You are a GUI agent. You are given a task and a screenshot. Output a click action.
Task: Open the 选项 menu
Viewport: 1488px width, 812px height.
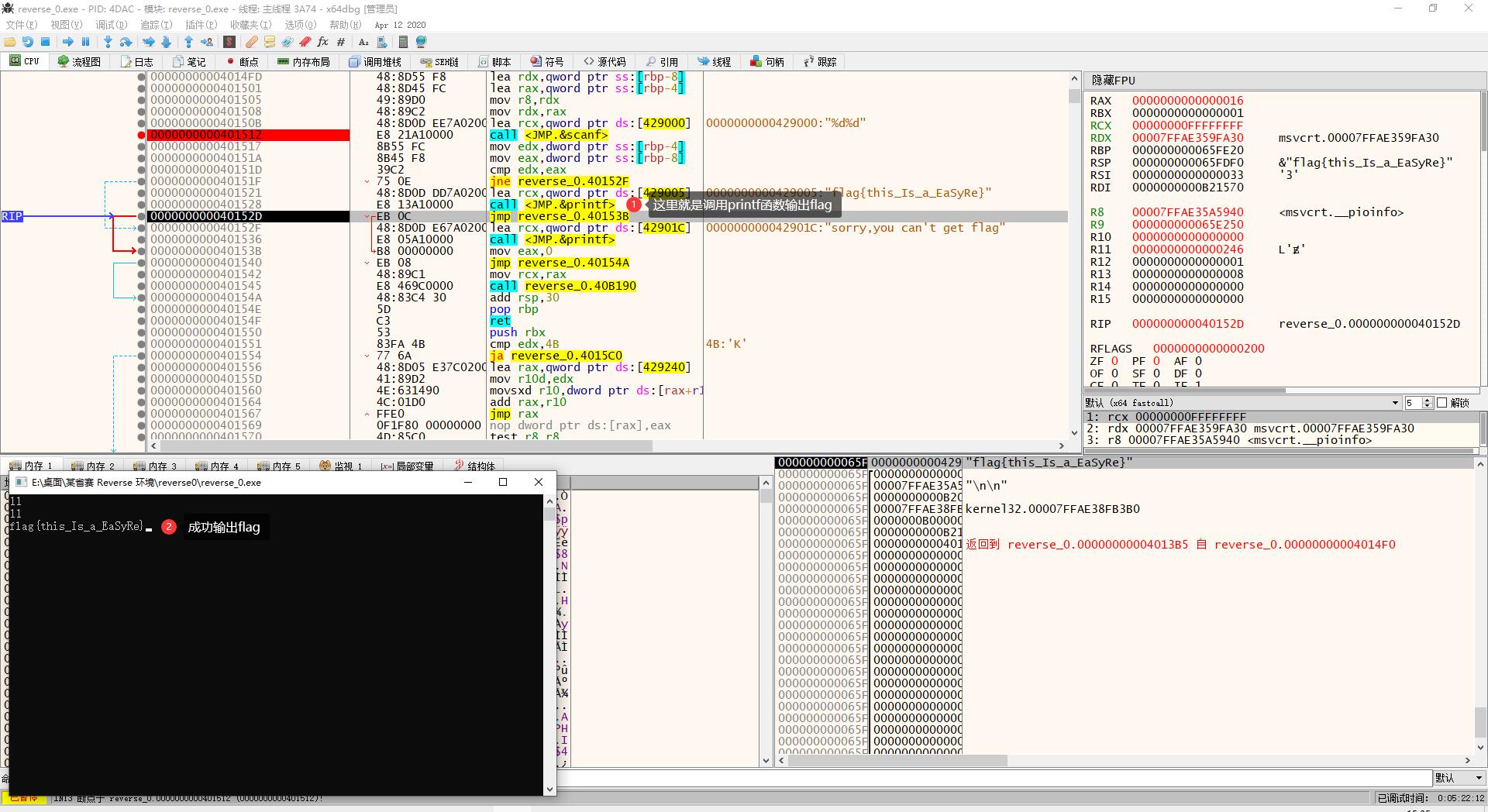click(300, 25)
